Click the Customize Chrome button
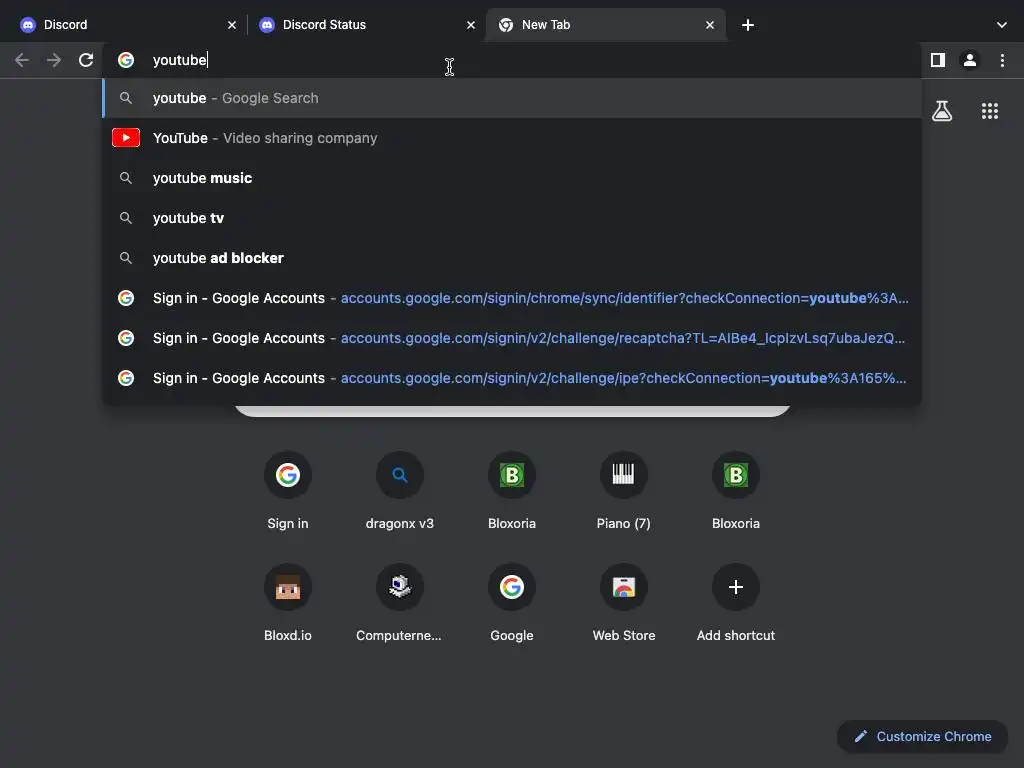 [922, 737]
